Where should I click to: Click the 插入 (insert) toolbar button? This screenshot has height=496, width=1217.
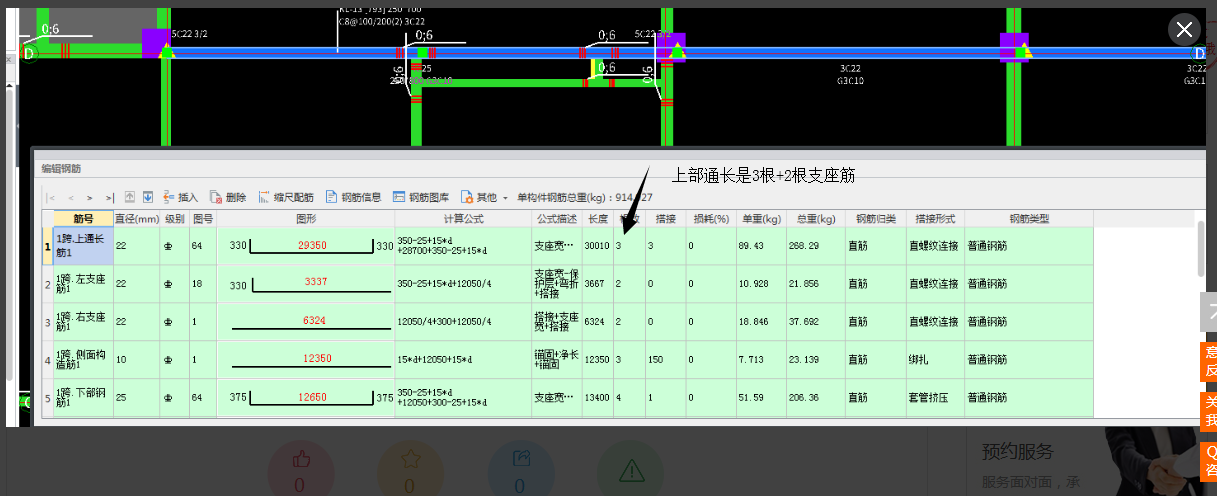point(180,197)
